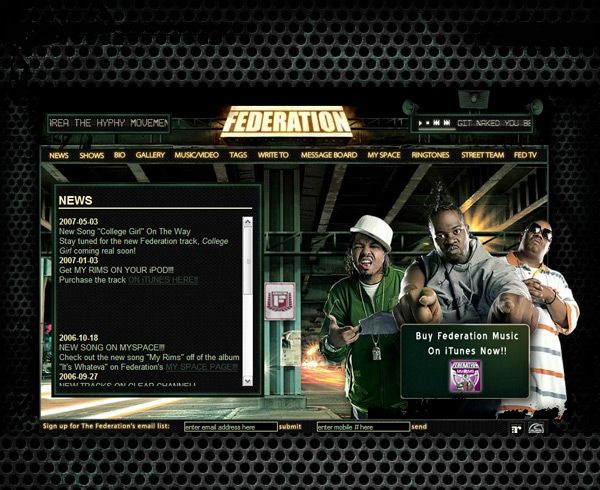The height and width of the screenshot is (490, 600).
Task: Submit the email list signup
Action: [290, 427]
